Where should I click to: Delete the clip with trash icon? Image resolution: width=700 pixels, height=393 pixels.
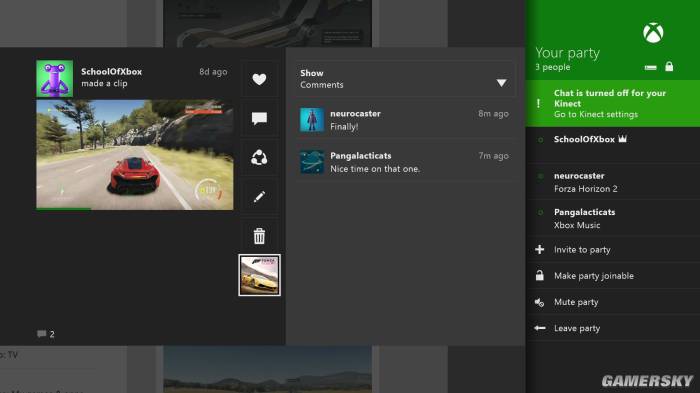(259, 236)
